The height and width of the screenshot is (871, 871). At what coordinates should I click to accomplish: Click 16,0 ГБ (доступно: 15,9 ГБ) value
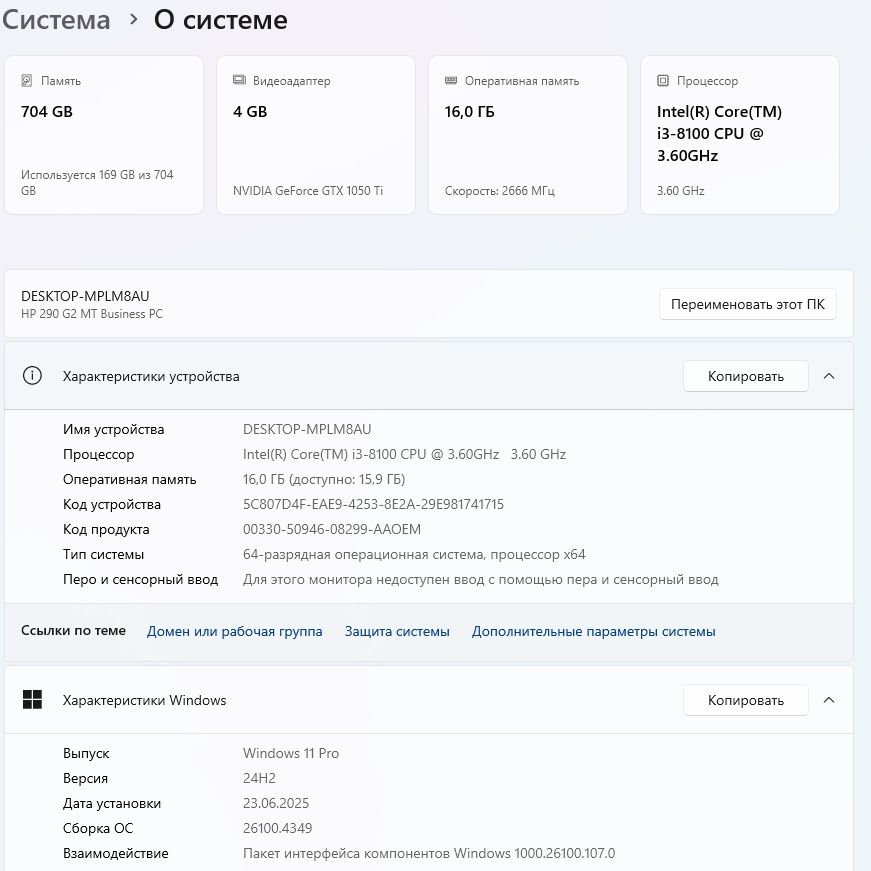pyautogui.click(x=324, y=479)
